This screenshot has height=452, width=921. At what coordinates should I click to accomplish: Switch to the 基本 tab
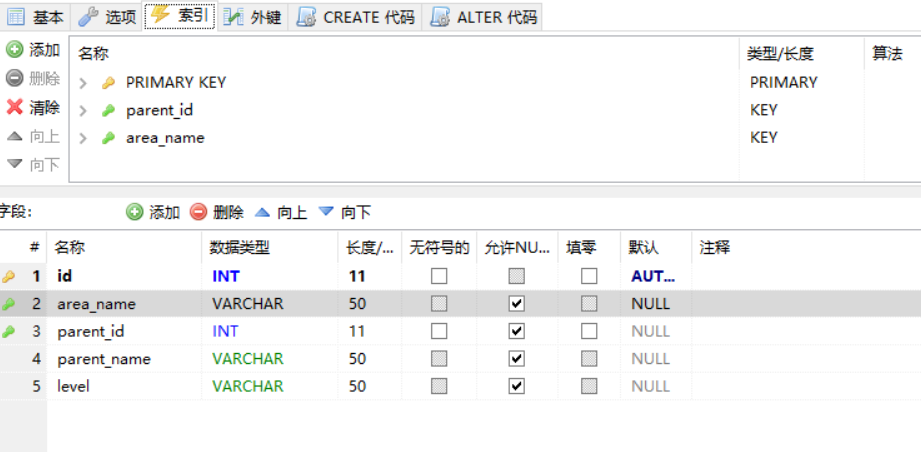[x=35, y=17]
